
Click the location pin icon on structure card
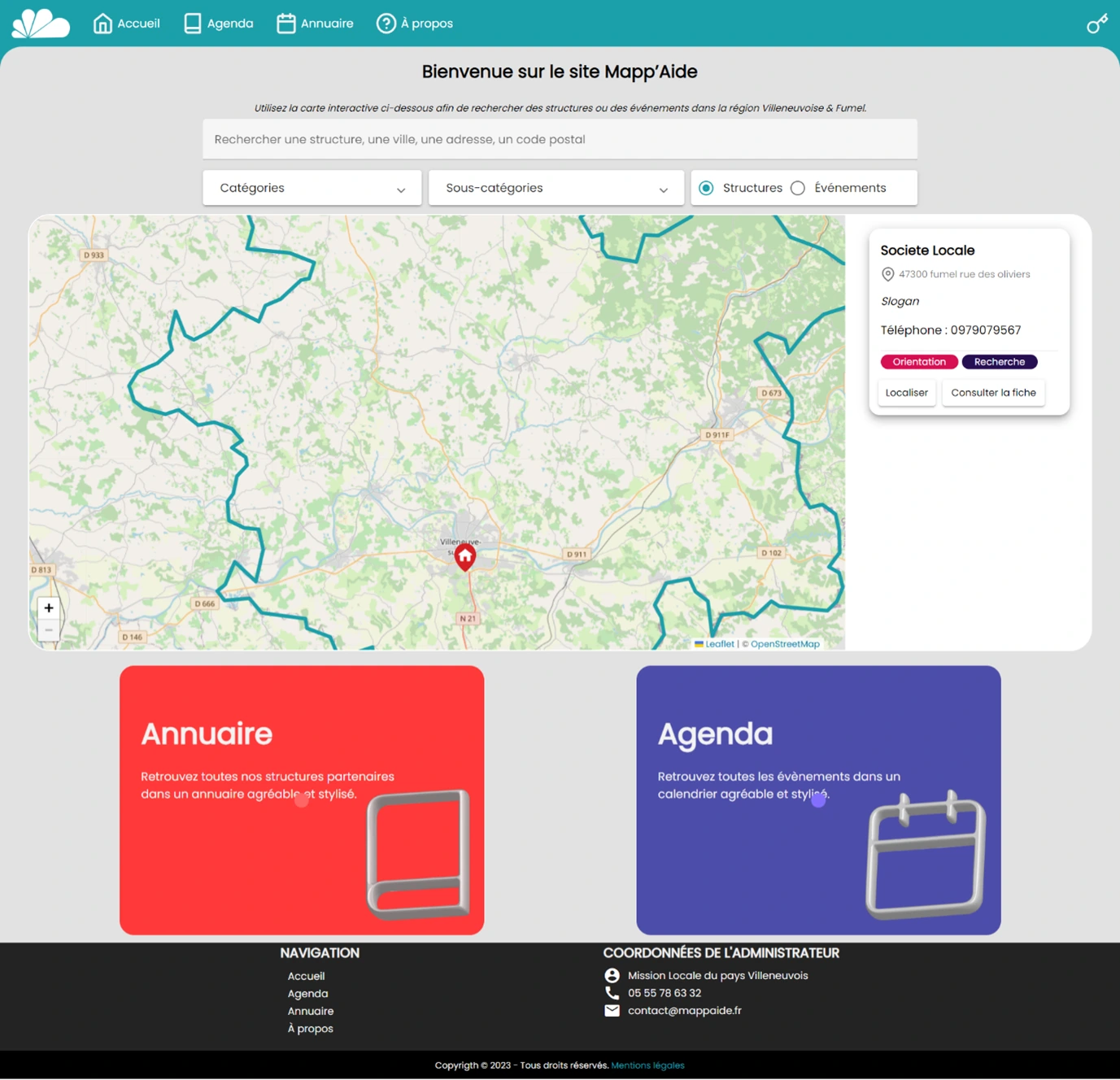[887, 274]
